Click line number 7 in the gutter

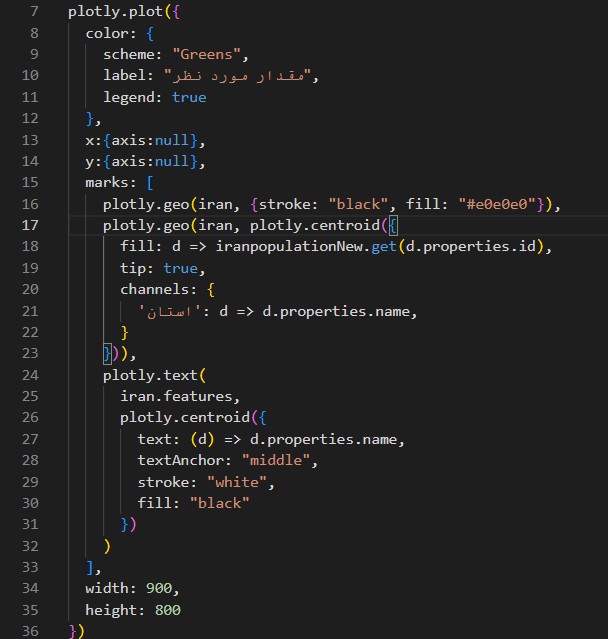point(34,11)
